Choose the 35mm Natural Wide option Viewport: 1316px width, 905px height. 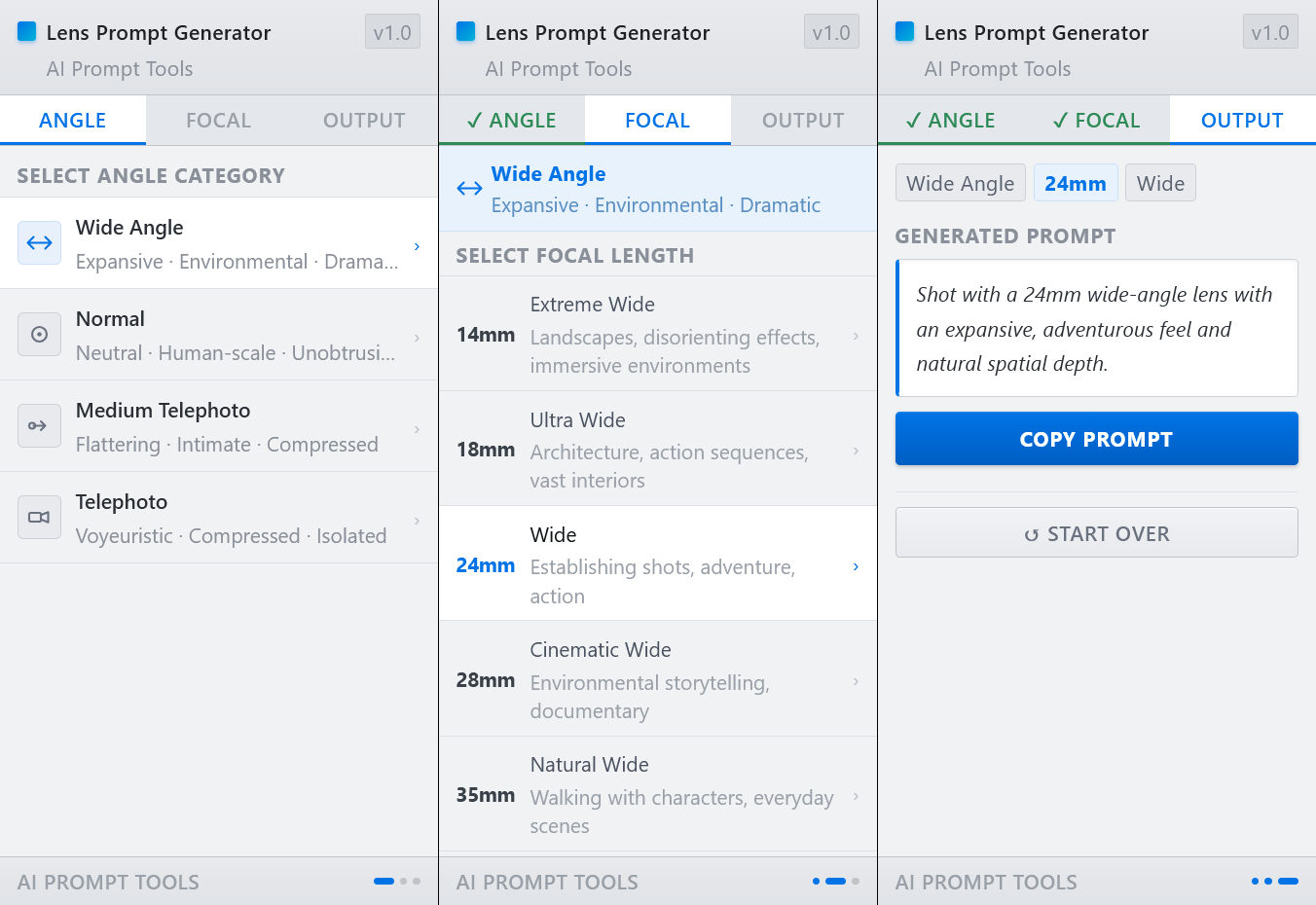pos(658,794)
